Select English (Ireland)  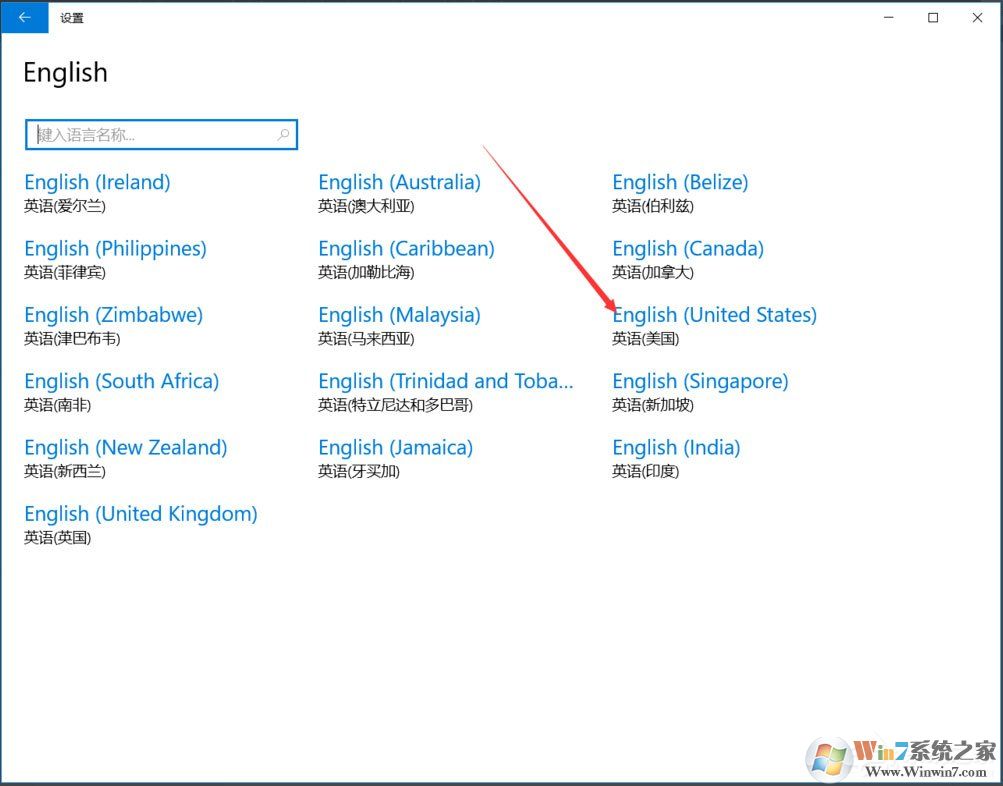[97, 182]
